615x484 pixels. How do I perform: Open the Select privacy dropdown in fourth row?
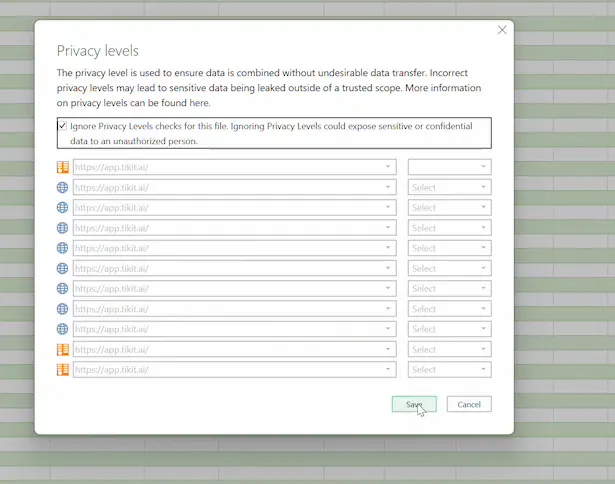[449, 228]
